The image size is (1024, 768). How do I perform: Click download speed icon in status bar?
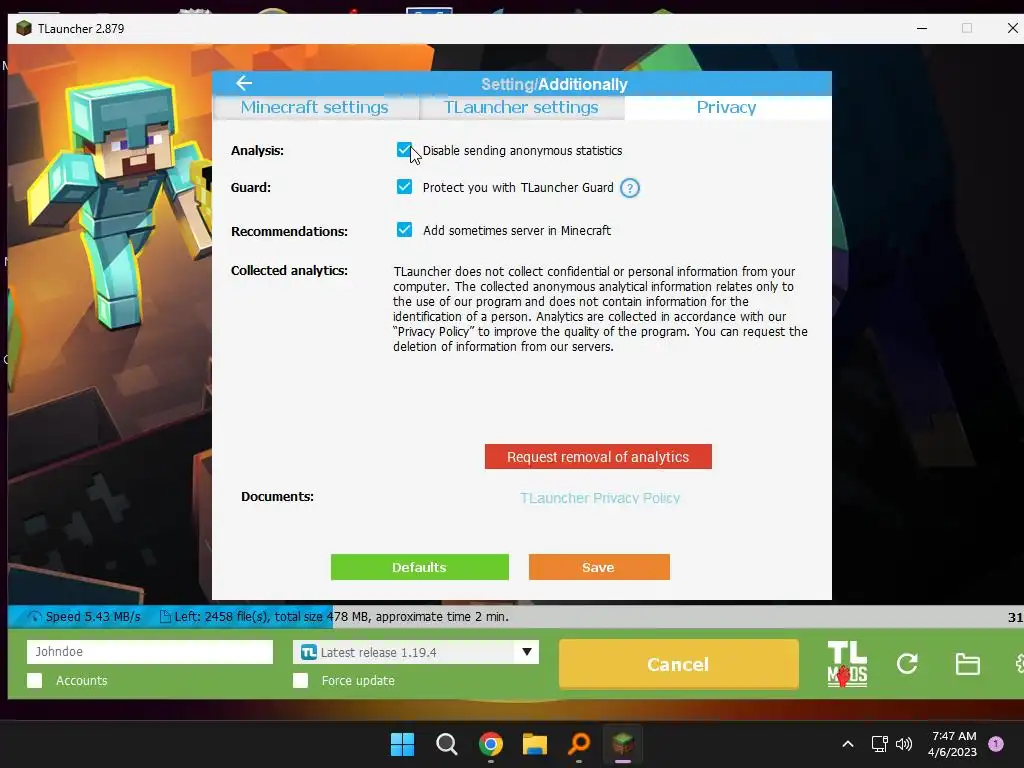coord(35,616)
